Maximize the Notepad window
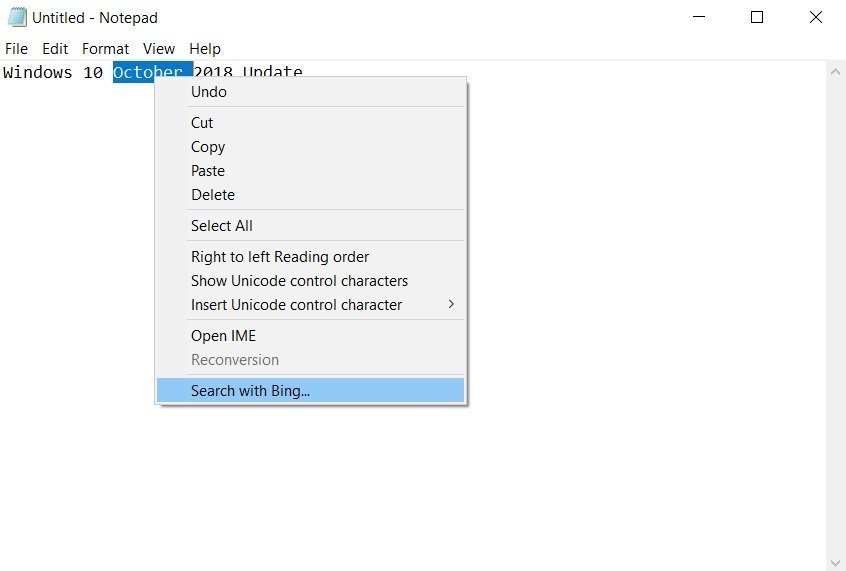 pyautogui.click(x=757, y=17)
